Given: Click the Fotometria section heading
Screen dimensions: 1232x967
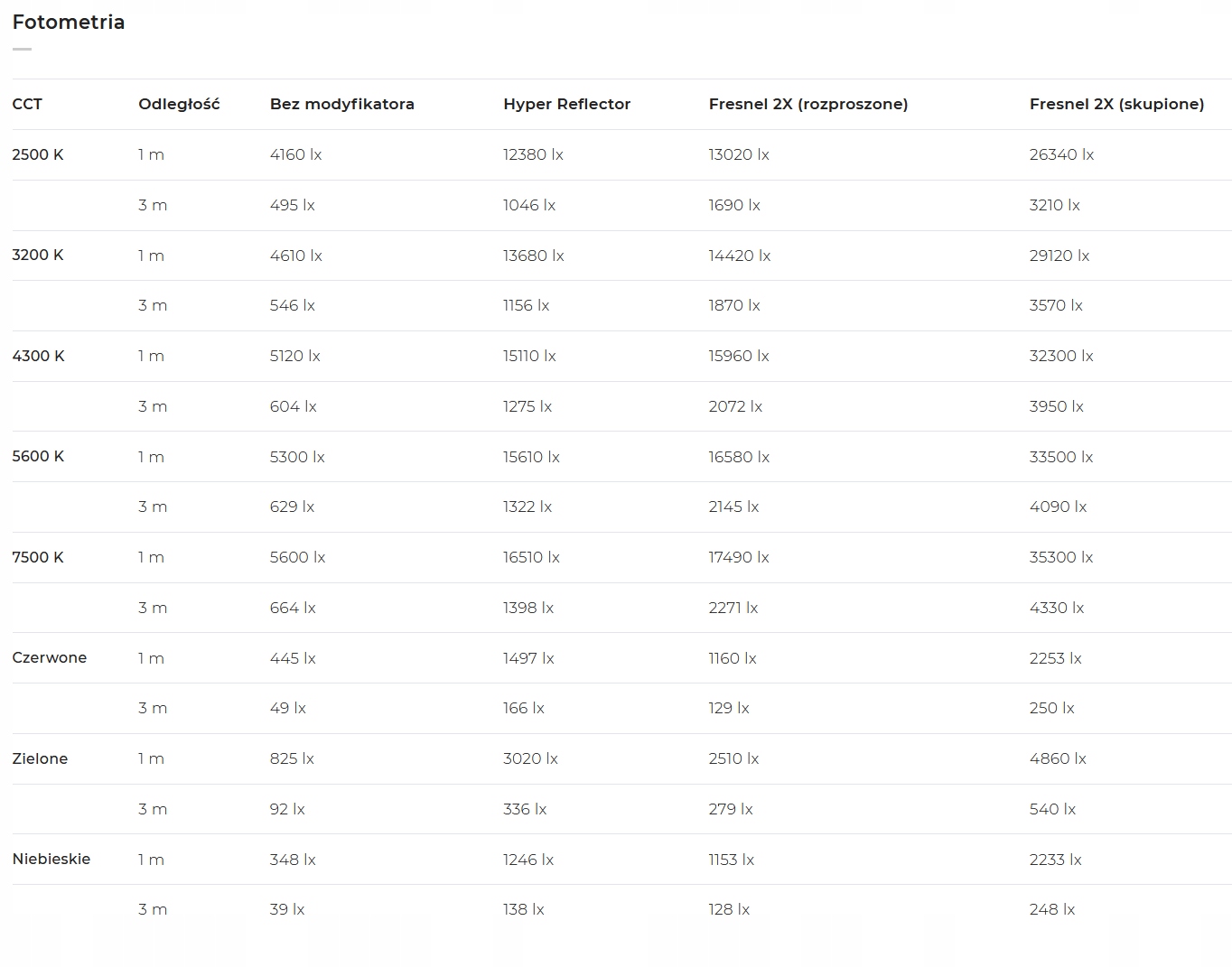Looking at the screenshot, I should pyautogui.click(x=69, y=23).
